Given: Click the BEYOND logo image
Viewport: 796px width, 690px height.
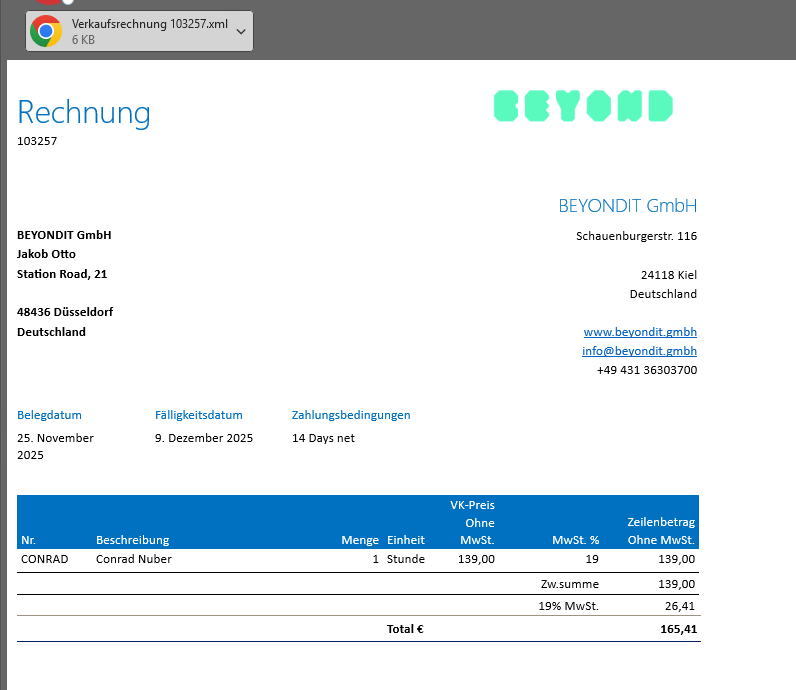Looking at the screenshot, I should [x=583, y=106].
